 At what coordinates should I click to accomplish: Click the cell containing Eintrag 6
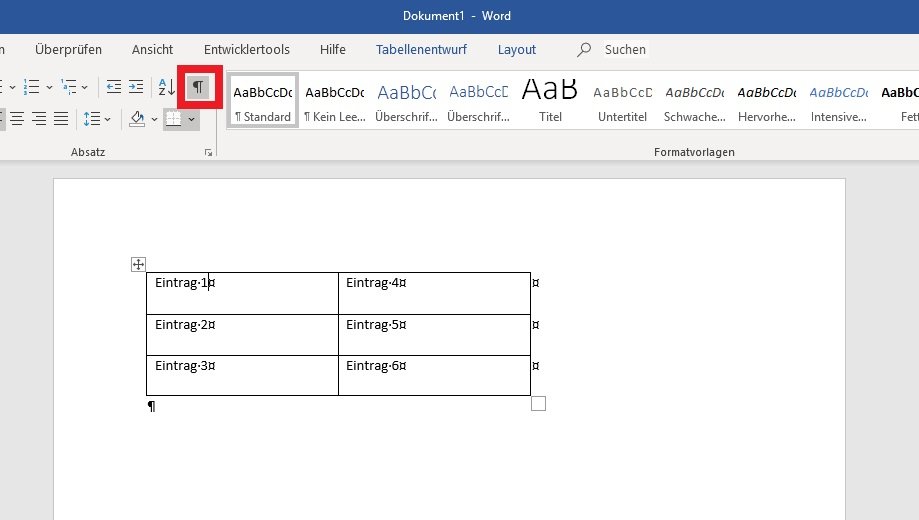coord(434,375)
